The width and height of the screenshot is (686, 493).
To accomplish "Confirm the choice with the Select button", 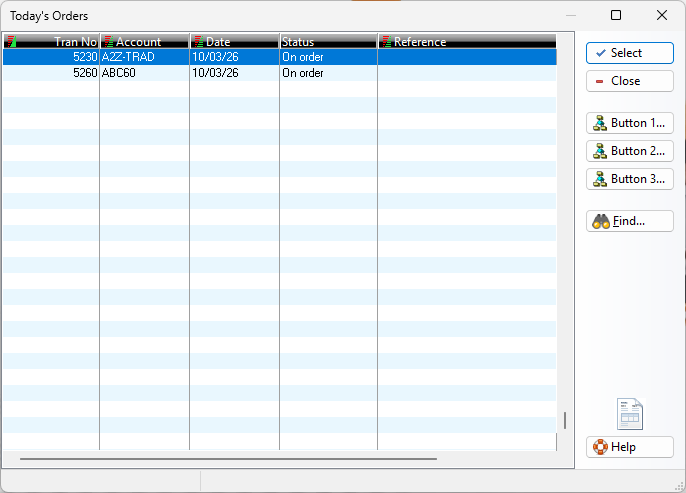I will pyautogui.click(x=629, y=53).
